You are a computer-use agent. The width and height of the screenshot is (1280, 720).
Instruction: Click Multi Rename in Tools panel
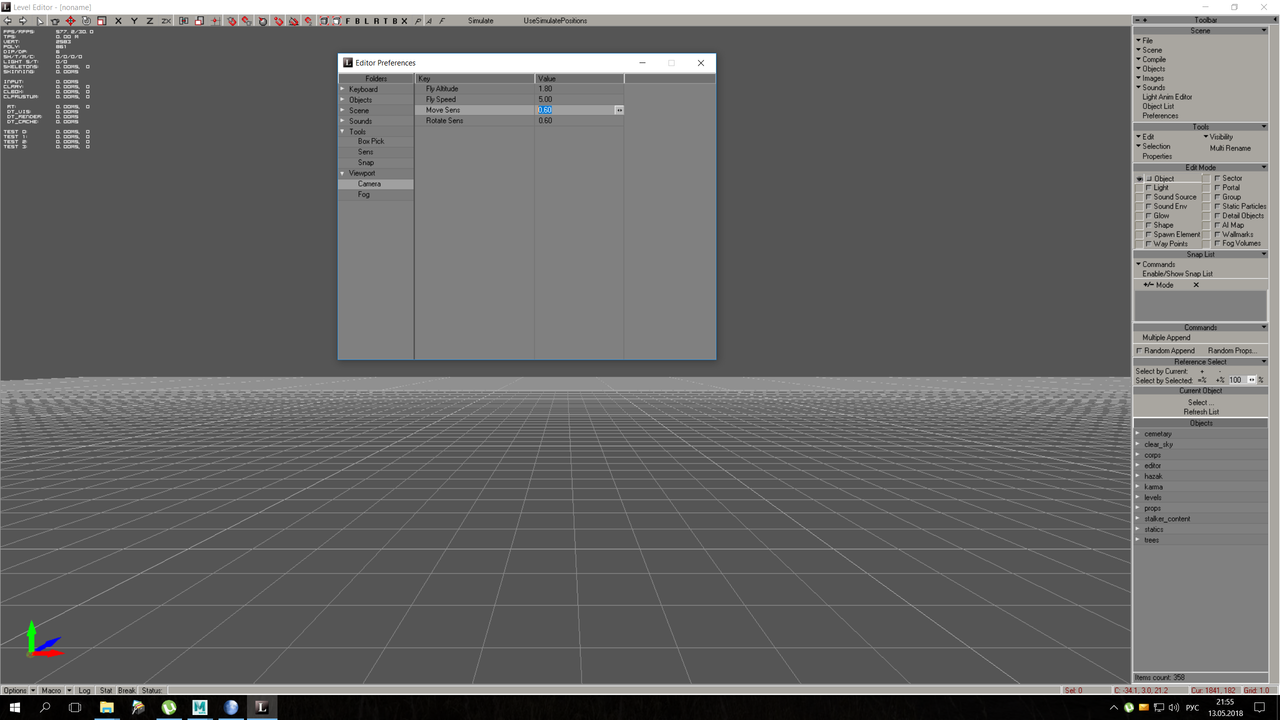tap(1230, 148)
